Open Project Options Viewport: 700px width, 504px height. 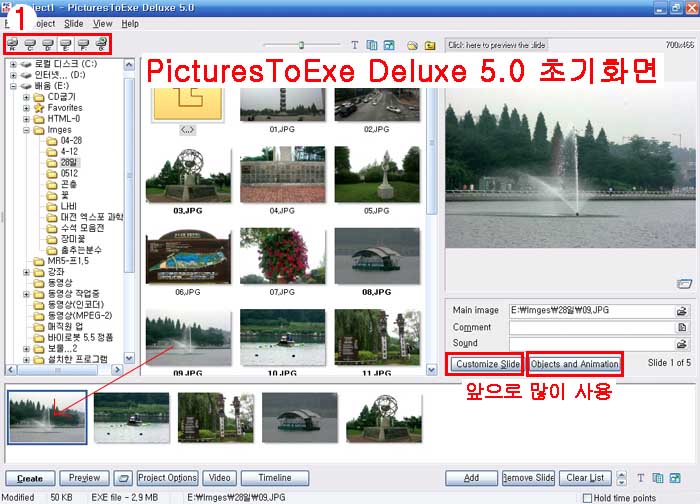(167, 478)
